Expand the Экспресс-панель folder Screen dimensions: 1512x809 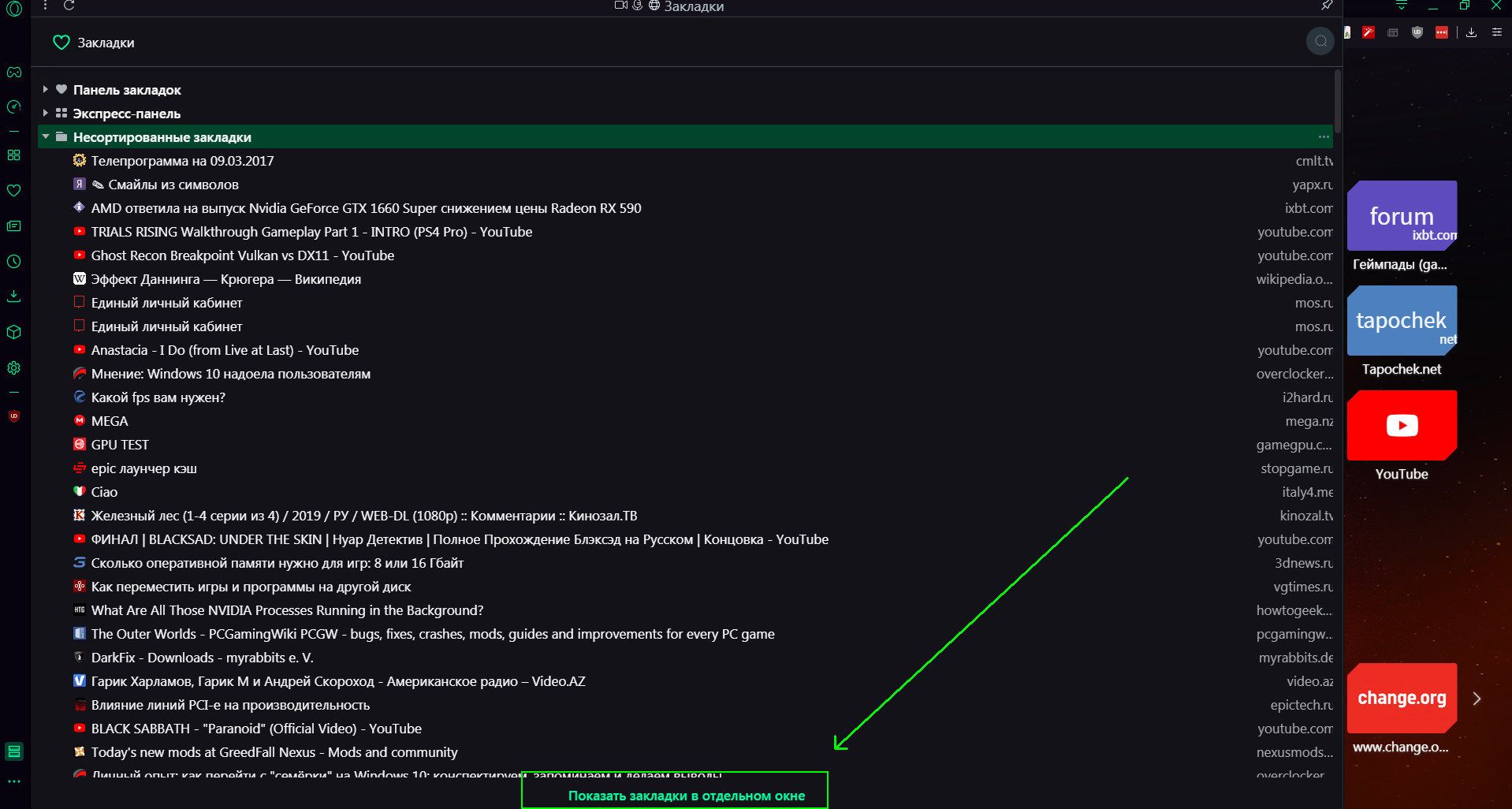coord(46,114)
